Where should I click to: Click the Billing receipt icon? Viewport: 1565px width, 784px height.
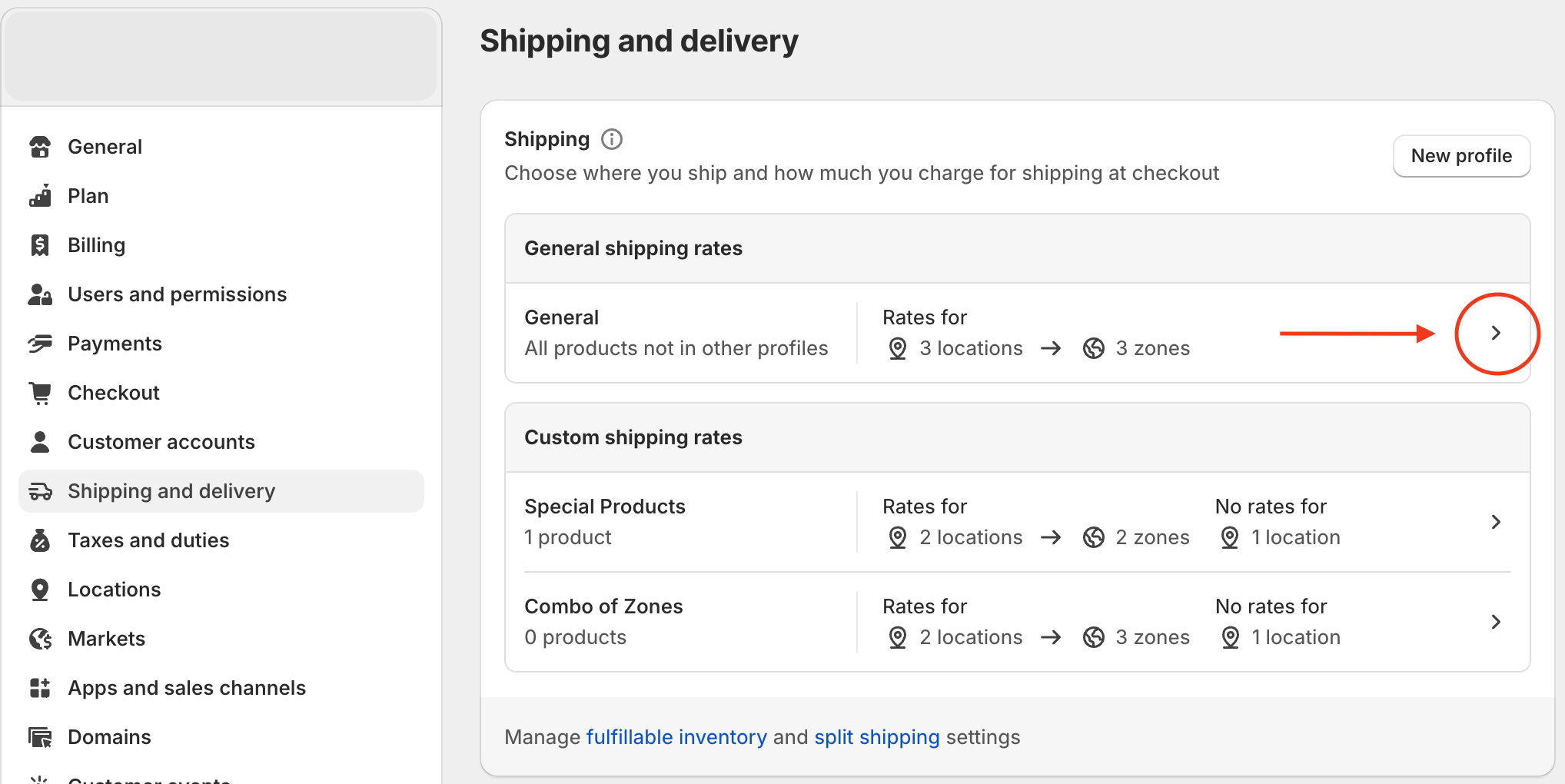pos(40,245)
